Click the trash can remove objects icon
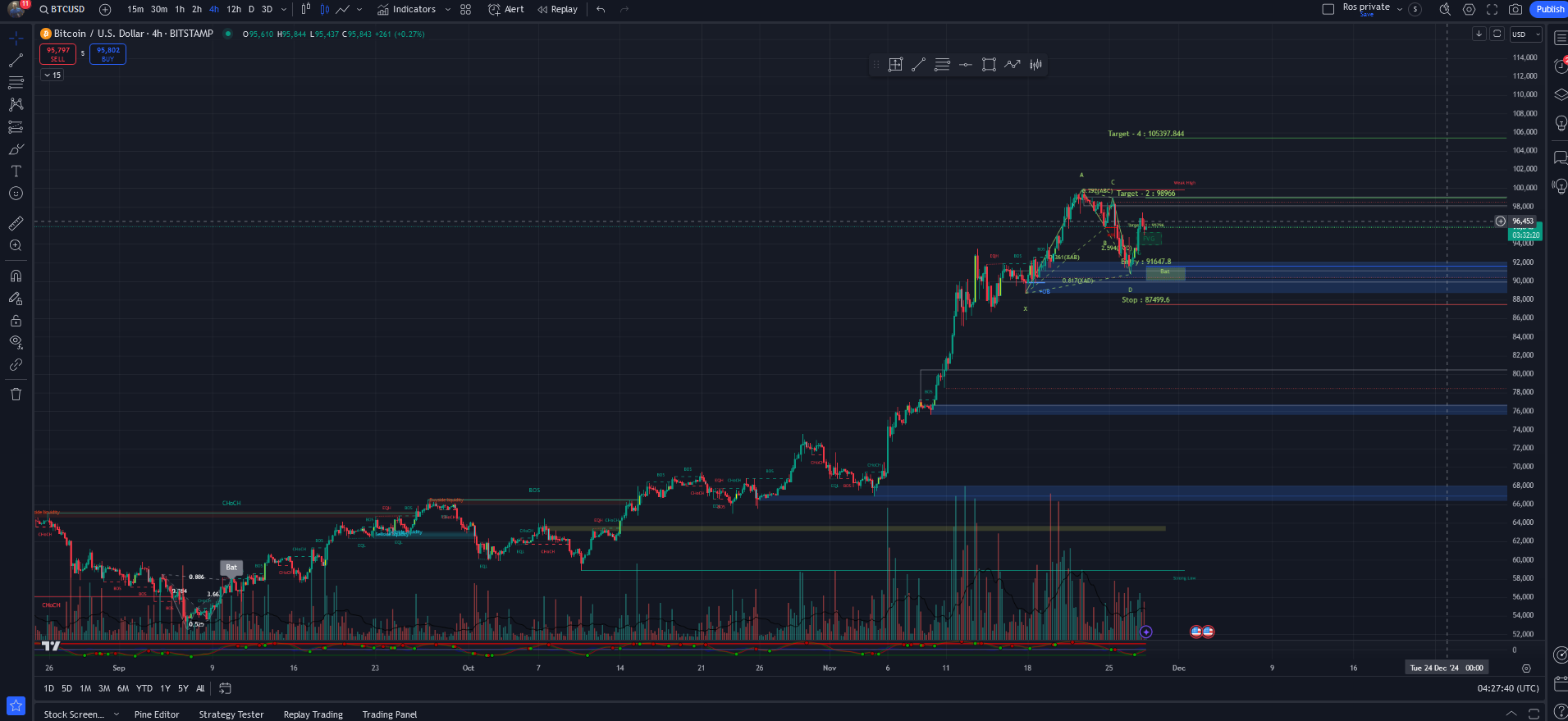Image resolution: width=1568 pixels, height=721 pixels. (16, 395)
